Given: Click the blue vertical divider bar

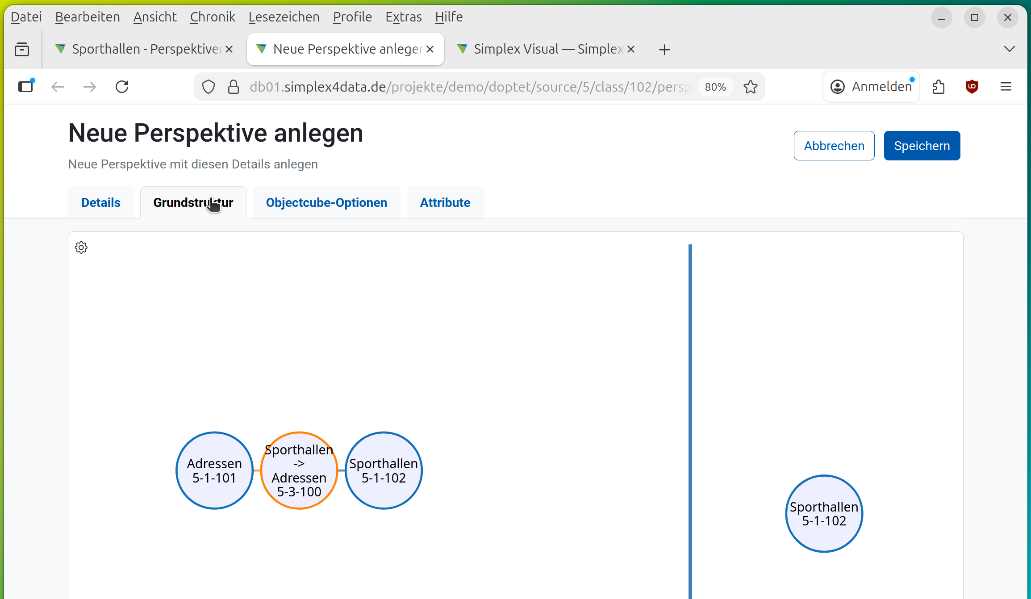Looking at the screenshot, I should coord(690,420).
